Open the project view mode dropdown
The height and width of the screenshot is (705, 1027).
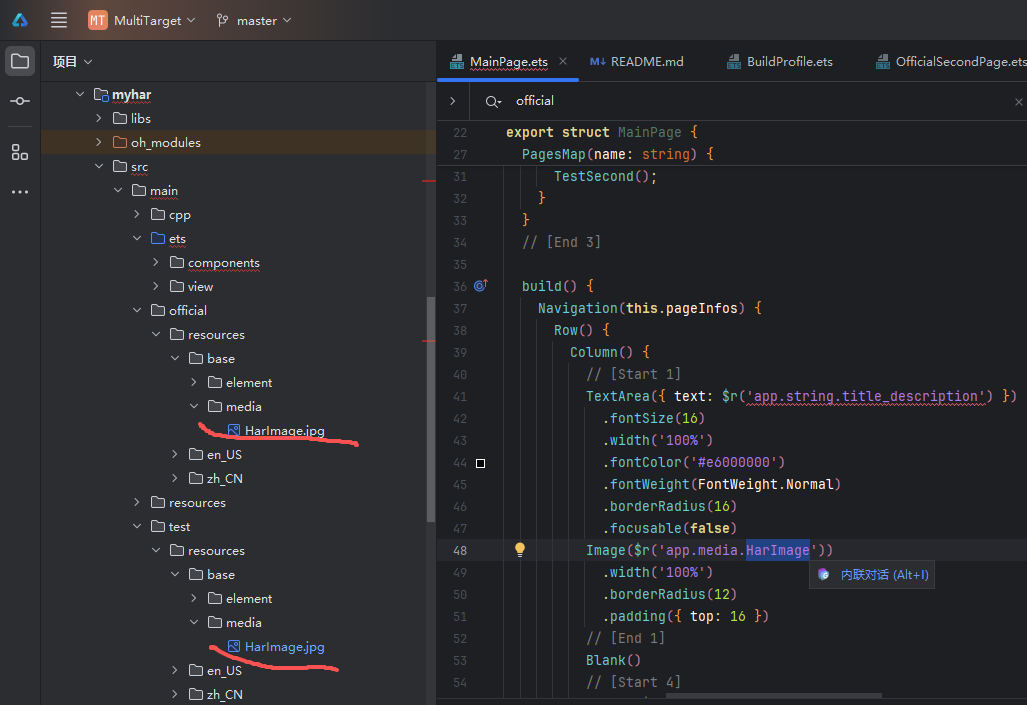[x=73, y=62]
